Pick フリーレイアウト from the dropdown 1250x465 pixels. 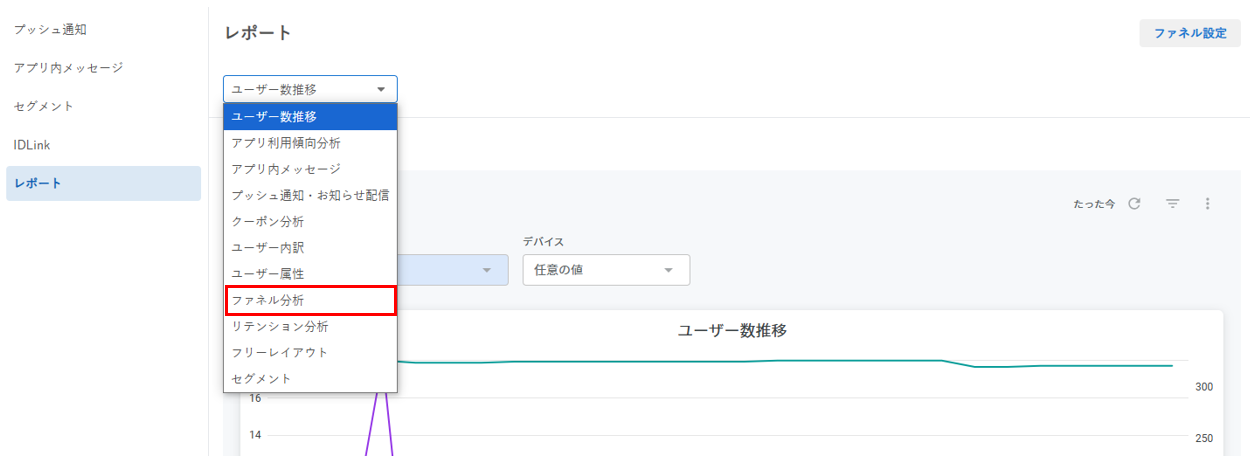click(x=310, y=352)
